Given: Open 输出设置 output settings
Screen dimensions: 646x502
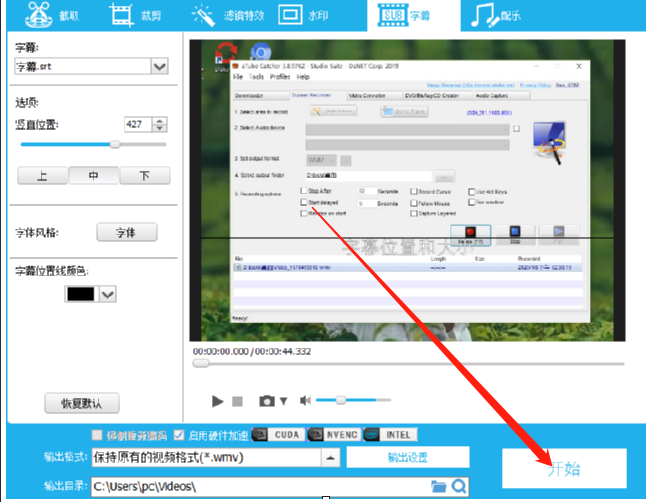Looking at the screenshot, I should coord(408,457).
